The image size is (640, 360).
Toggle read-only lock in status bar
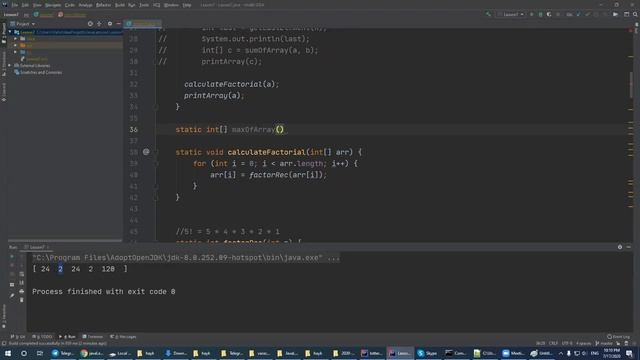pyautogui.click(x=618, y=343)
